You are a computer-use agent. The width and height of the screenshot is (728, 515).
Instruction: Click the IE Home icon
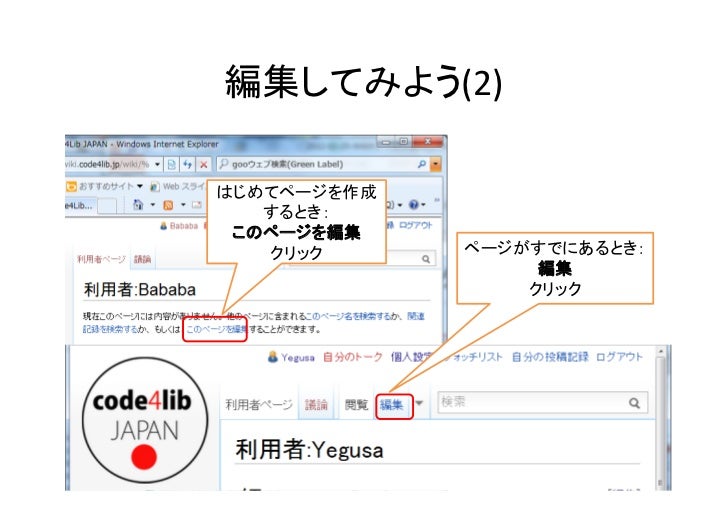pyautogui.click(x=138, y=204)
